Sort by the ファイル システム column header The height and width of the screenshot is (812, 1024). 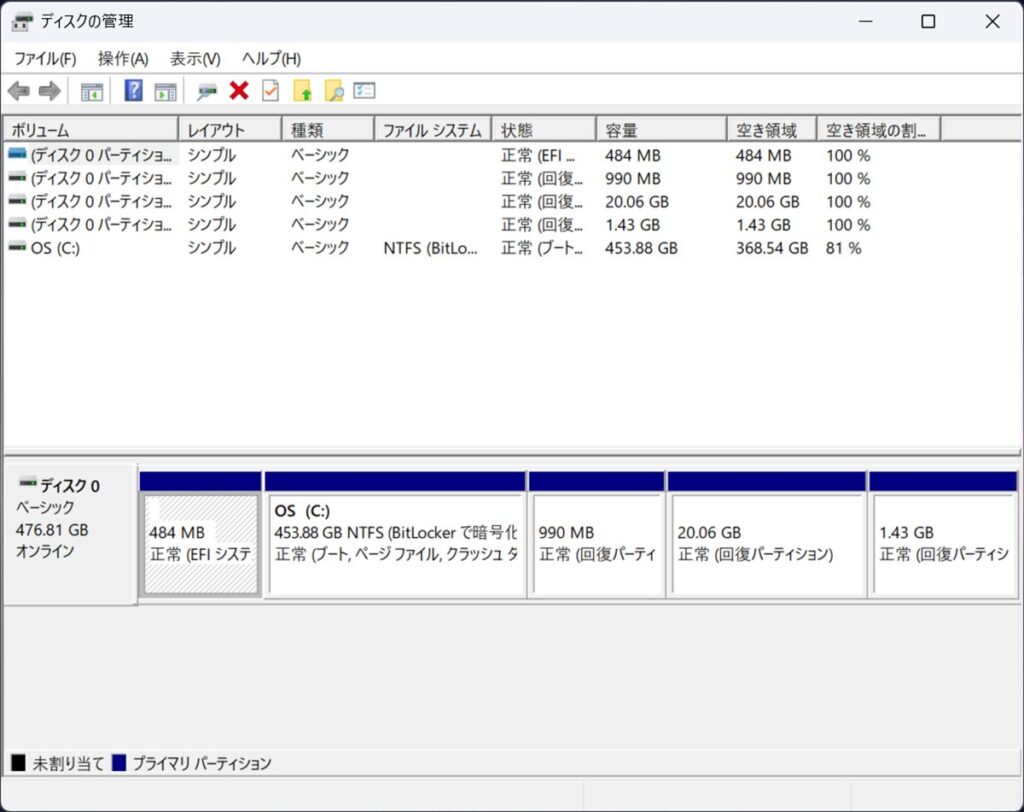(432, 130)
